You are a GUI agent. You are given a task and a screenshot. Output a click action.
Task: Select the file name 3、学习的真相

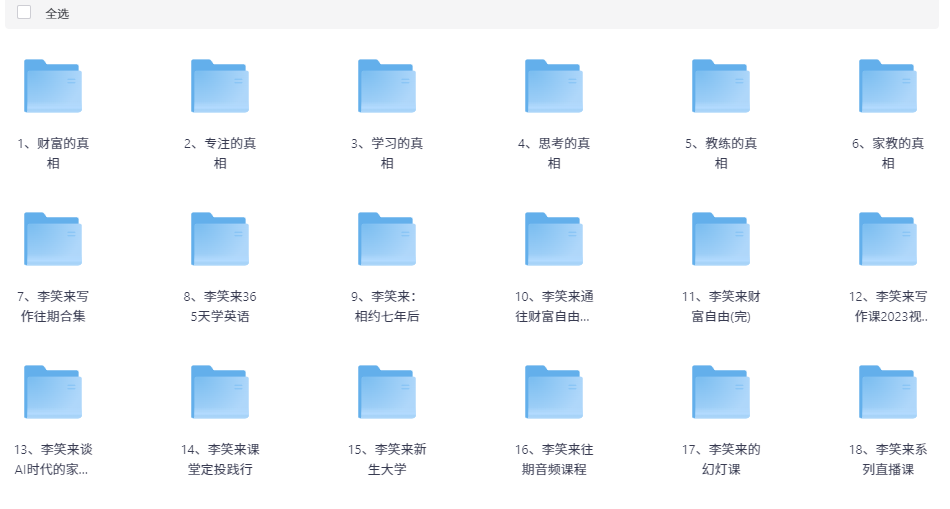pos(387,153)
